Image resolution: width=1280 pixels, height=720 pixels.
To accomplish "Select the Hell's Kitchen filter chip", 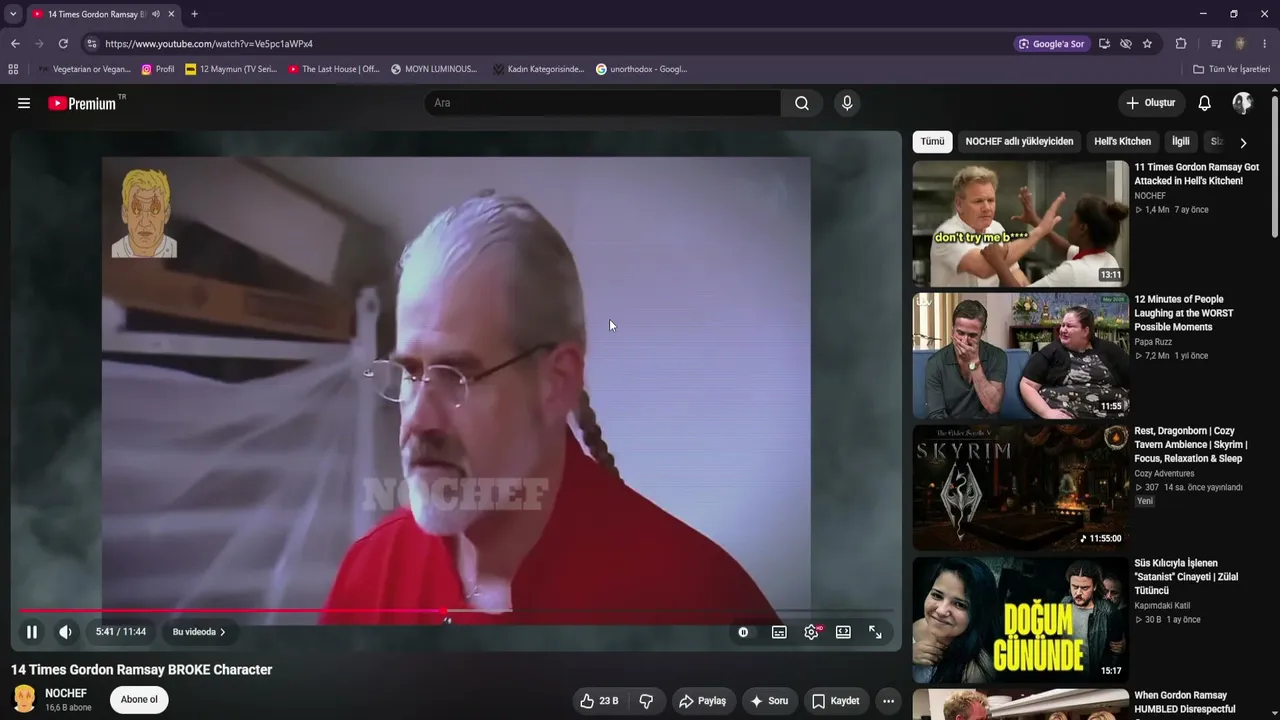I will click(1122, 142).
